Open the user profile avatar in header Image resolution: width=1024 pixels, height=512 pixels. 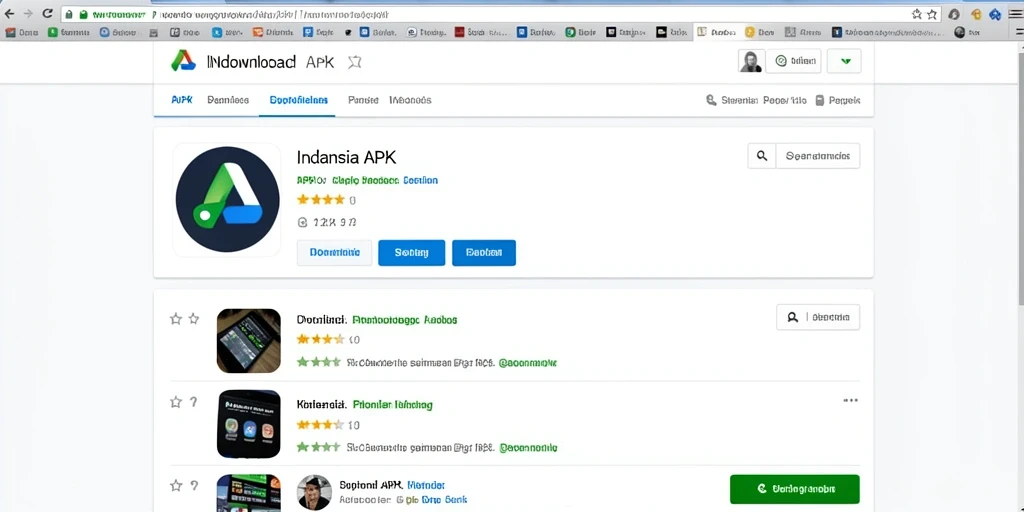click(x=751, y=61)
